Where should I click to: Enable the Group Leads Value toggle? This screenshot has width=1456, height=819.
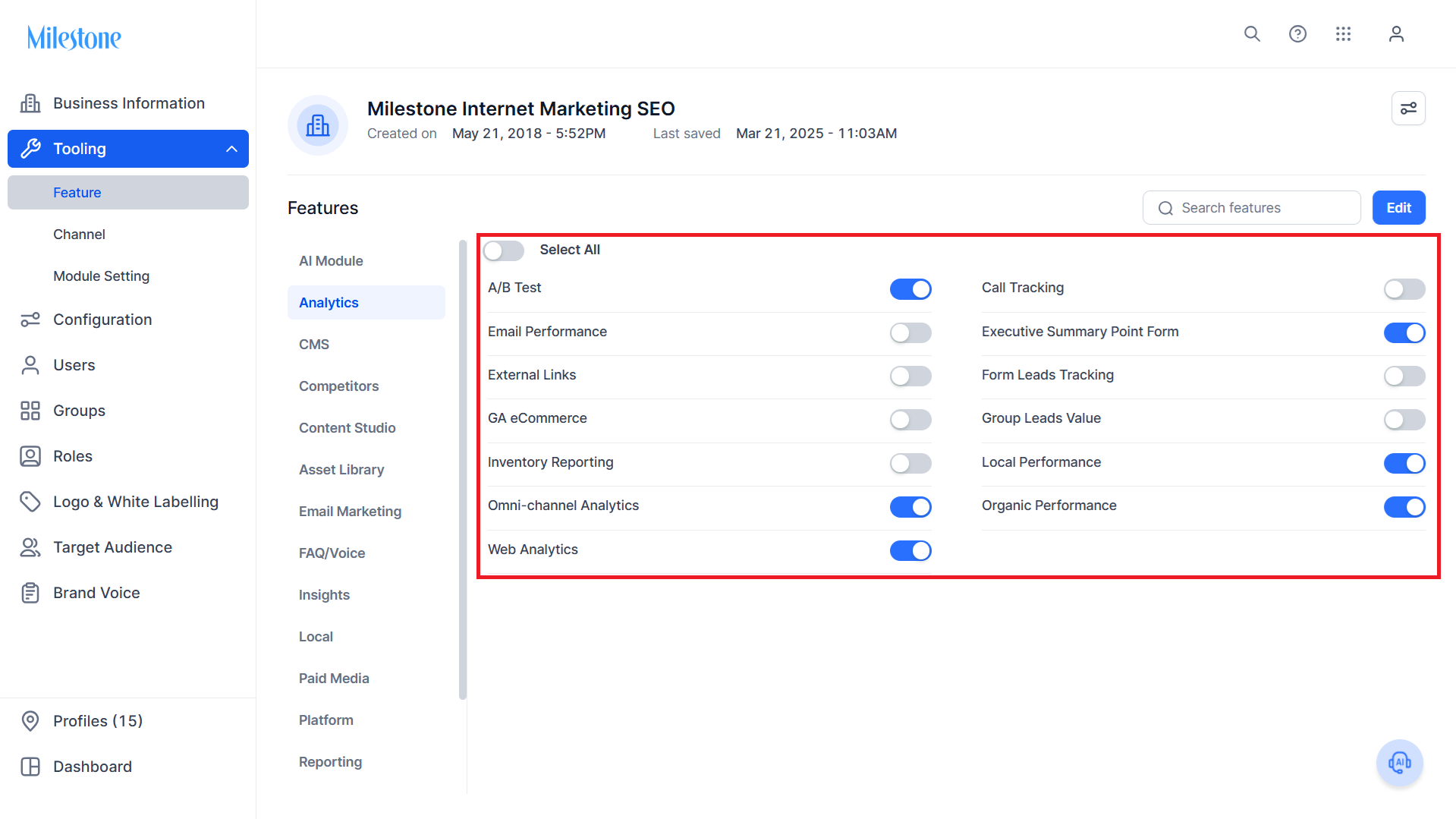point(1404,420)
